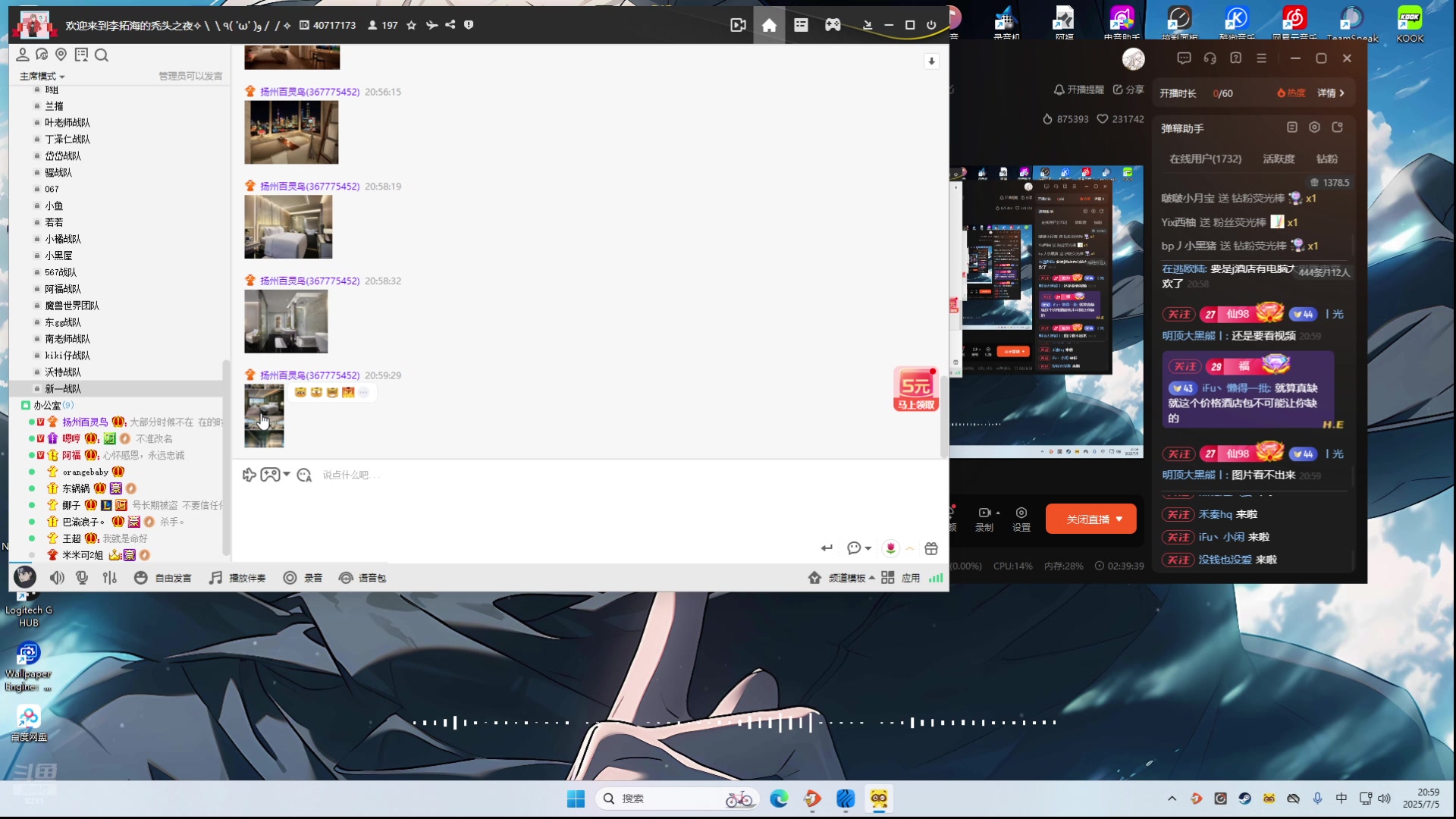Open Windows Start menu
The image size is (1456, 819).
tap(576, 799)
